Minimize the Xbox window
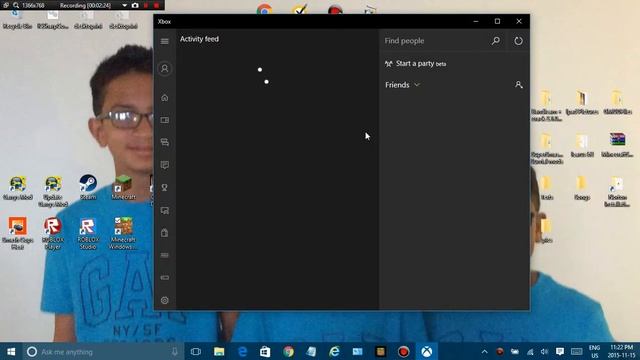Viewport: 640px width, 360px height. 476,21
